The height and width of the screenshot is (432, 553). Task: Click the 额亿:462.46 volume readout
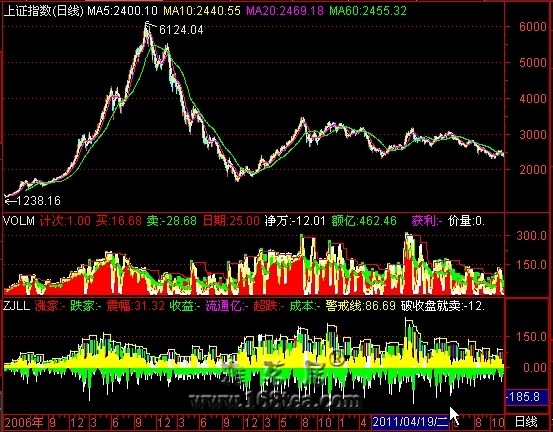pos(364,221)
